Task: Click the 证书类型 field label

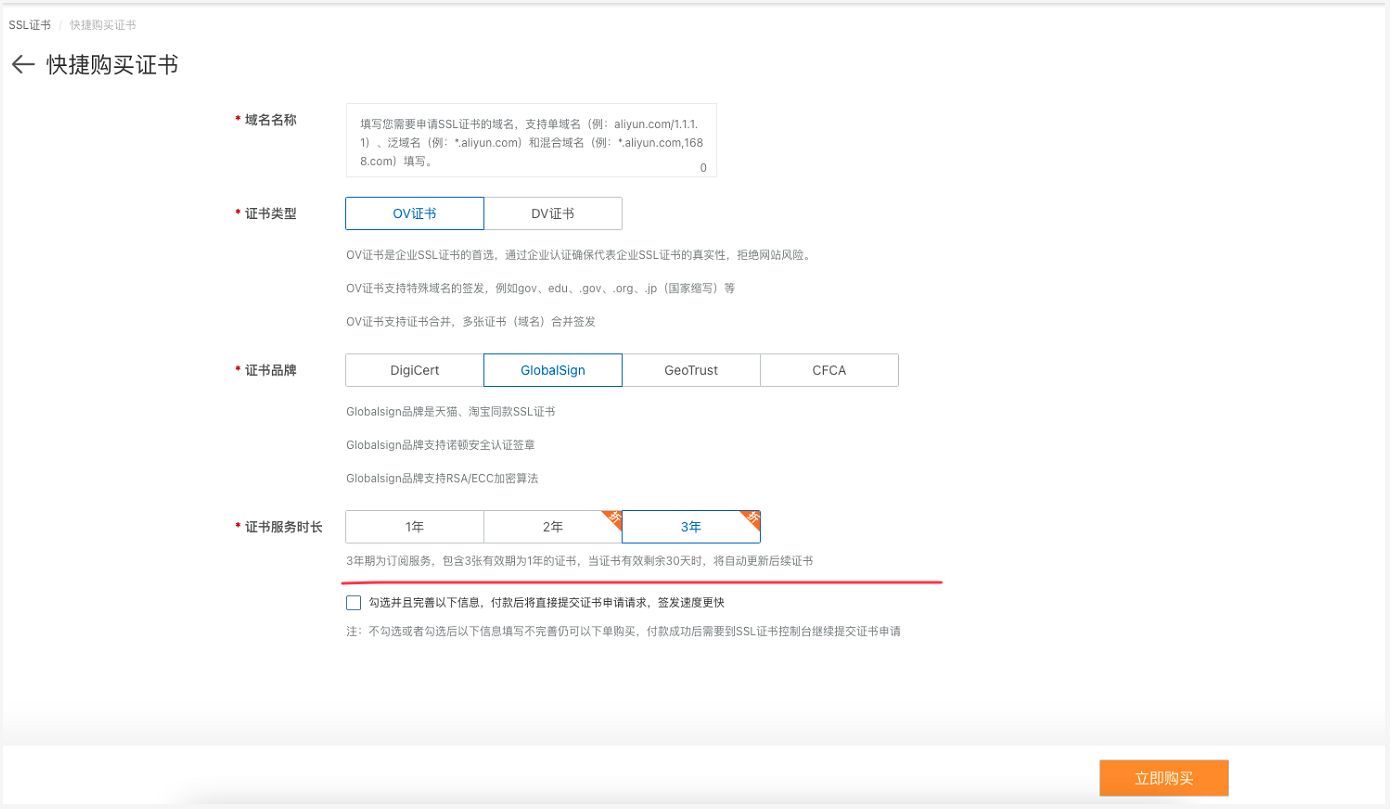Action: pyautogui.click(x=270, y=213)
